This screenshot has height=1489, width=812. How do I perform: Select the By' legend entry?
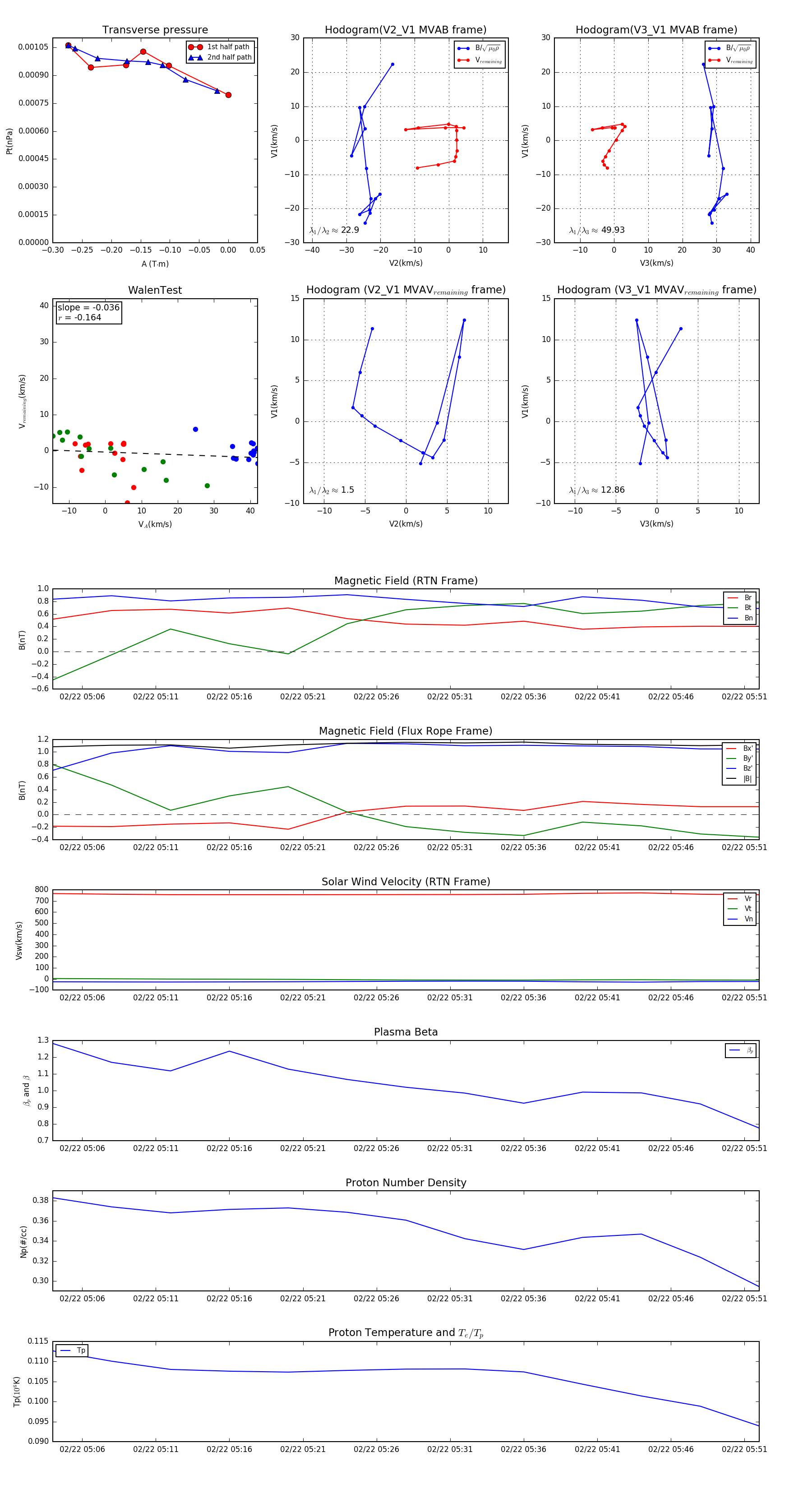pyautogui.click(x=740, y=758)
